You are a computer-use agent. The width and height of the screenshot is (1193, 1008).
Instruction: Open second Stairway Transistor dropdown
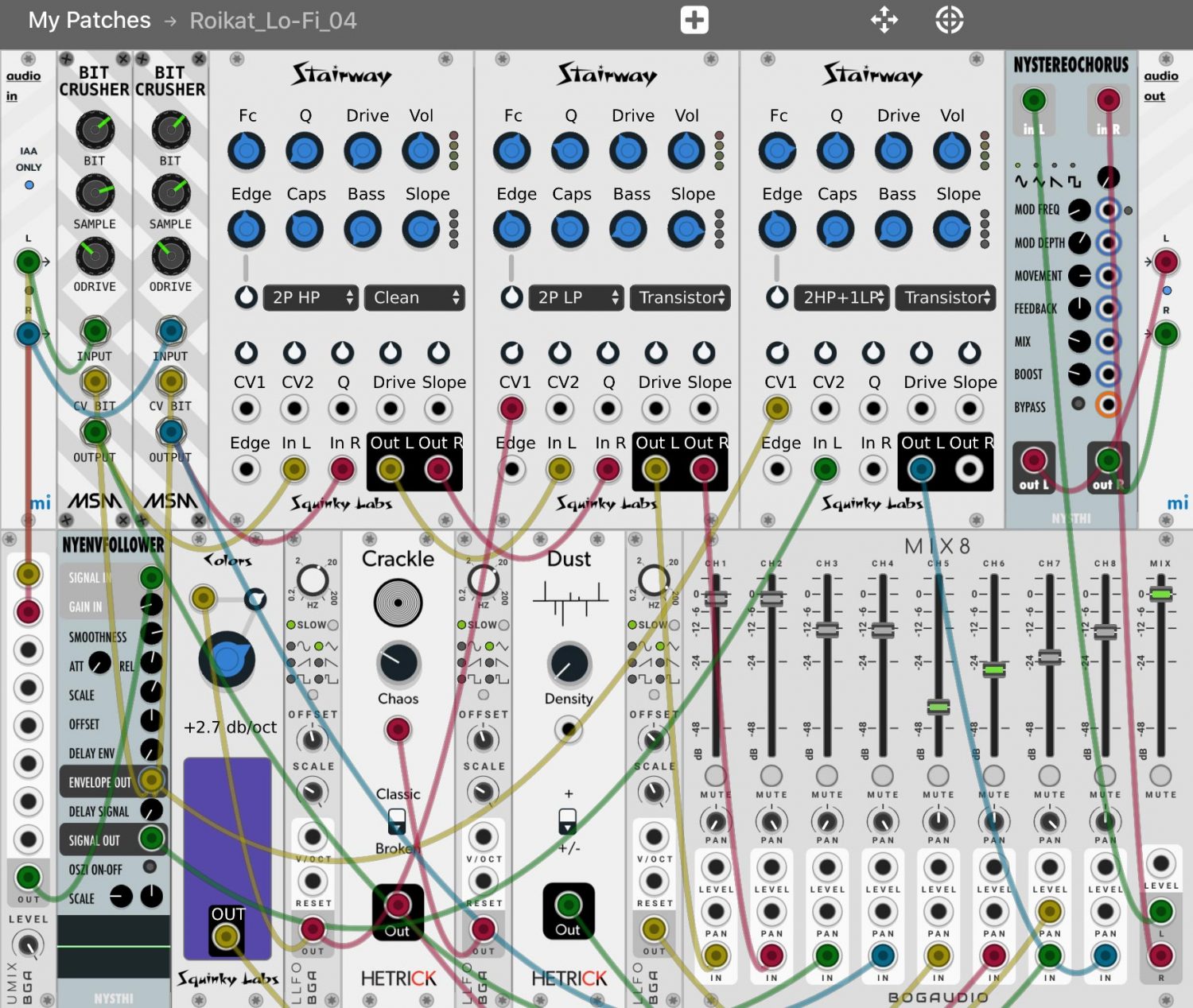[680, 297]
